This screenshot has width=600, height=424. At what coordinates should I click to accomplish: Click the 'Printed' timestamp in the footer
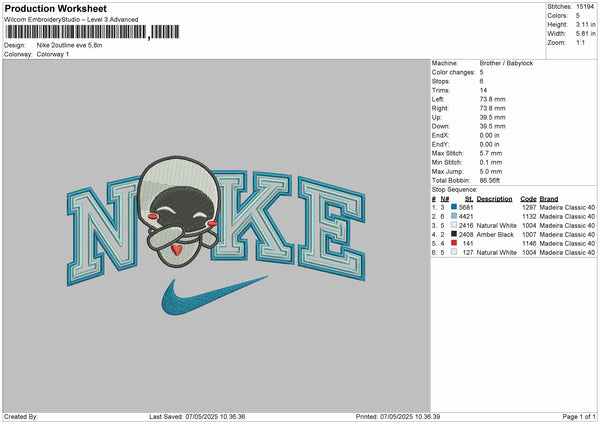pos(398,417)
